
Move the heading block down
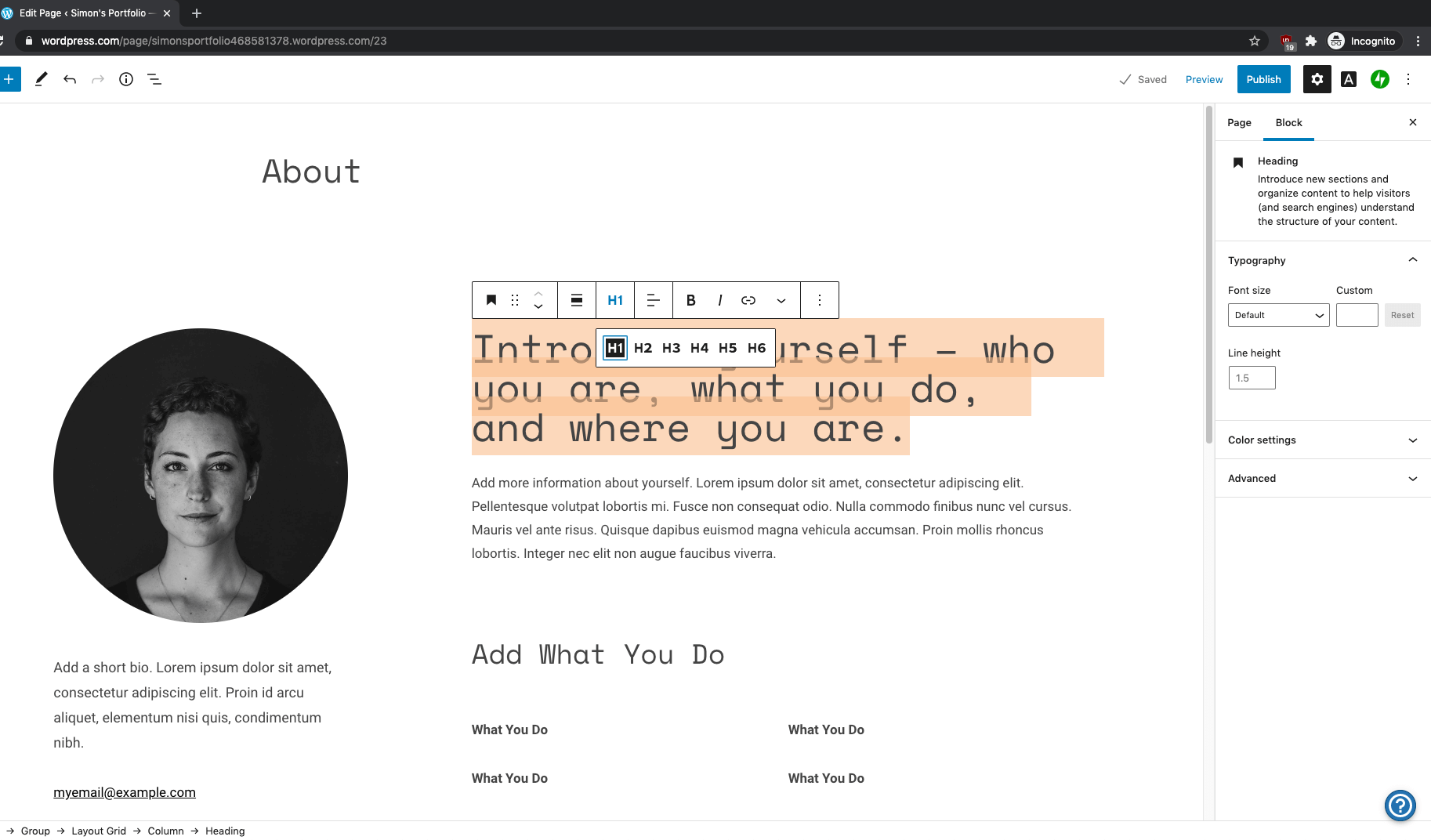click(538, 307)
